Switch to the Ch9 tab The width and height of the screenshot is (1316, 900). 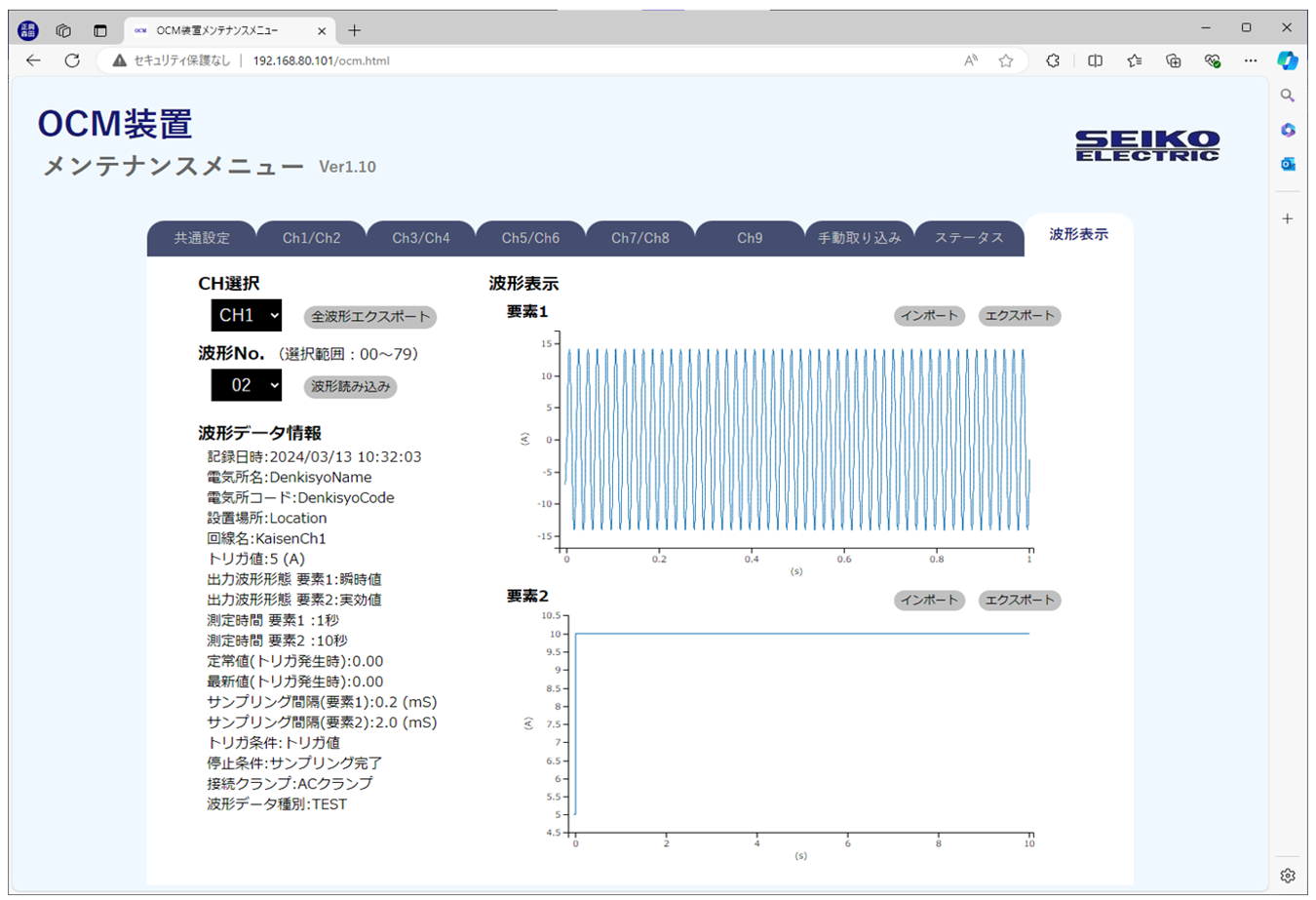(750, 238)
